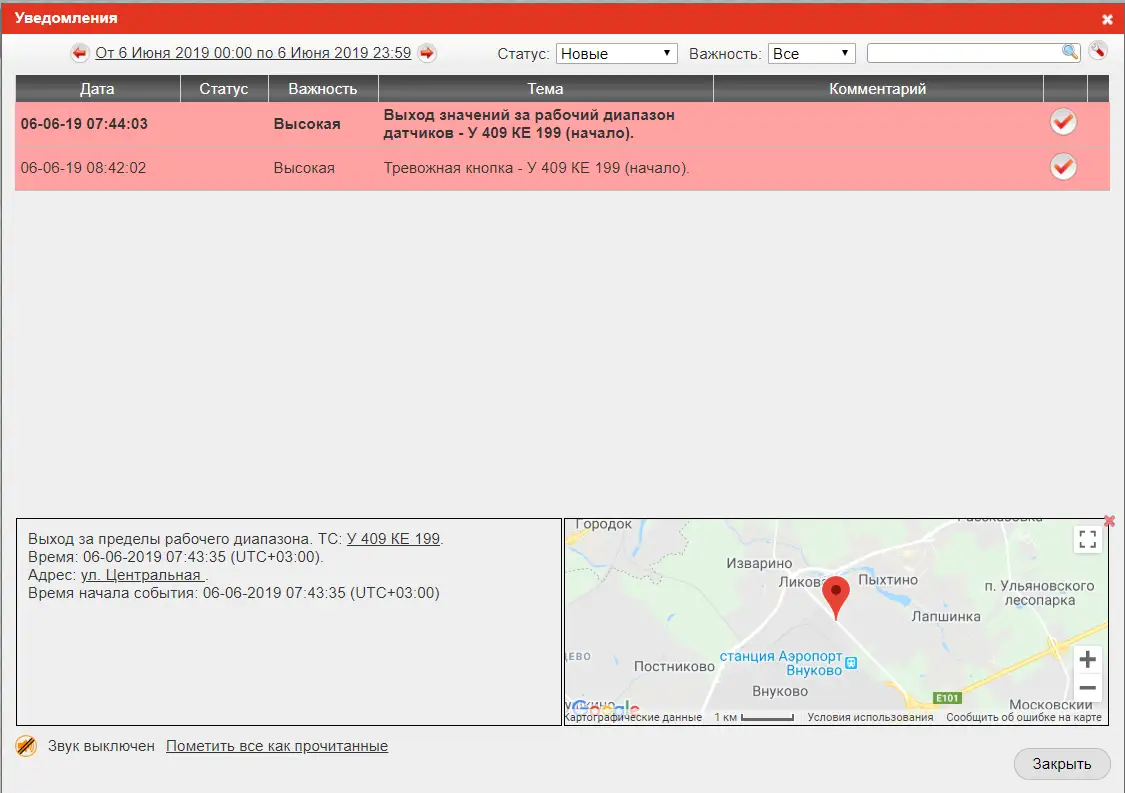Screen dimensions: 1125x793
Task: Click the search magnifier icon
Action: point(1070,52)
